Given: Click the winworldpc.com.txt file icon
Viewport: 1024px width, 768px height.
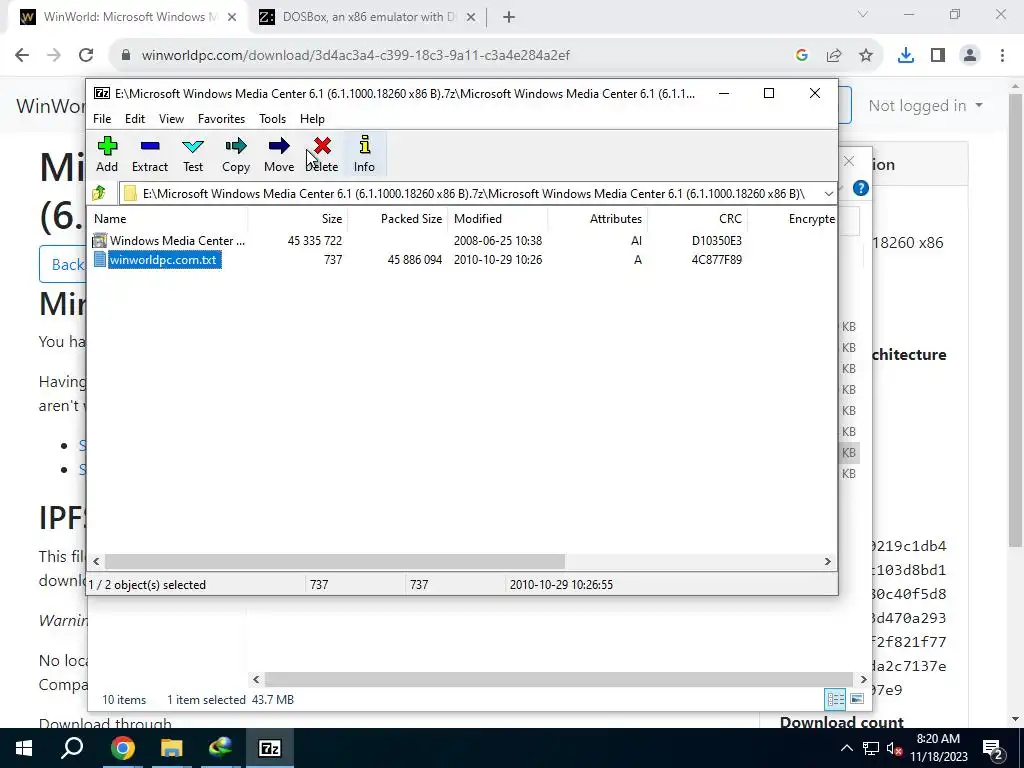Looking at the screenshot, I should click(99, 259).
